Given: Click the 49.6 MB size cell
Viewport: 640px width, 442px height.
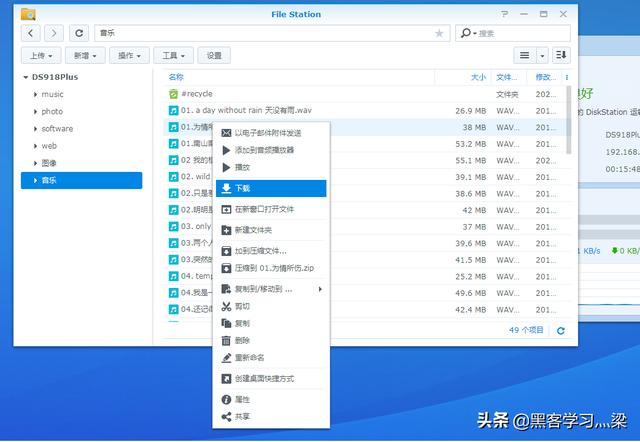Looking at the screenshot, I should tap(471, 293).
